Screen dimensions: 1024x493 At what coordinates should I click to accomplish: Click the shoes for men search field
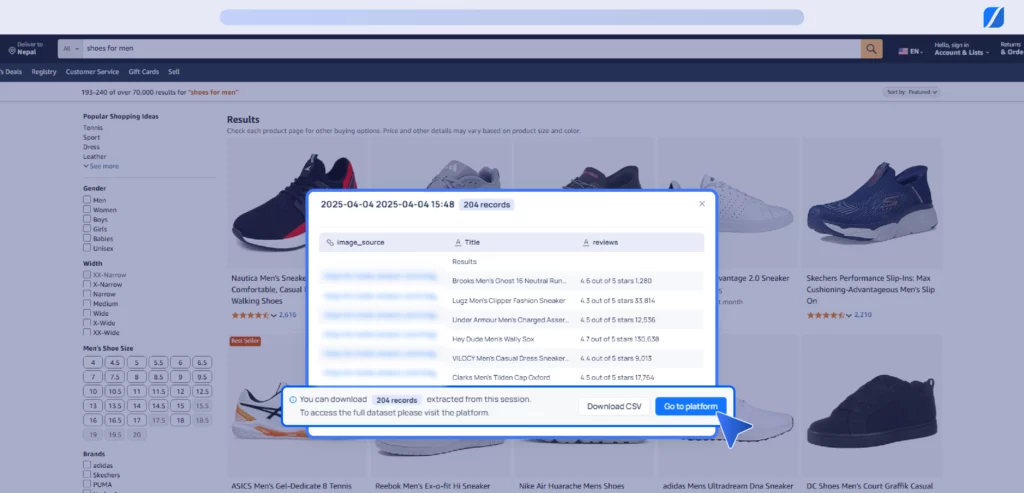click(x=470, y=48)
